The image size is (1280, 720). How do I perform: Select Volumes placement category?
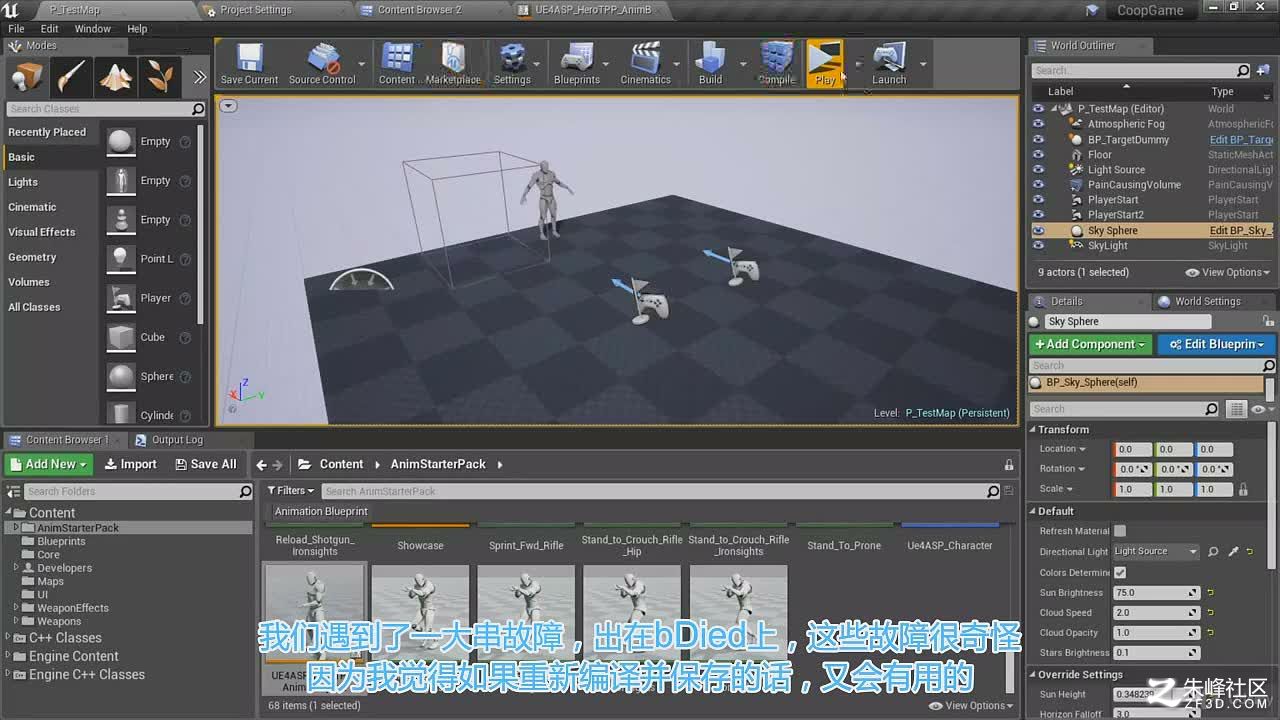pyautogui.click(x=29, y=282)
